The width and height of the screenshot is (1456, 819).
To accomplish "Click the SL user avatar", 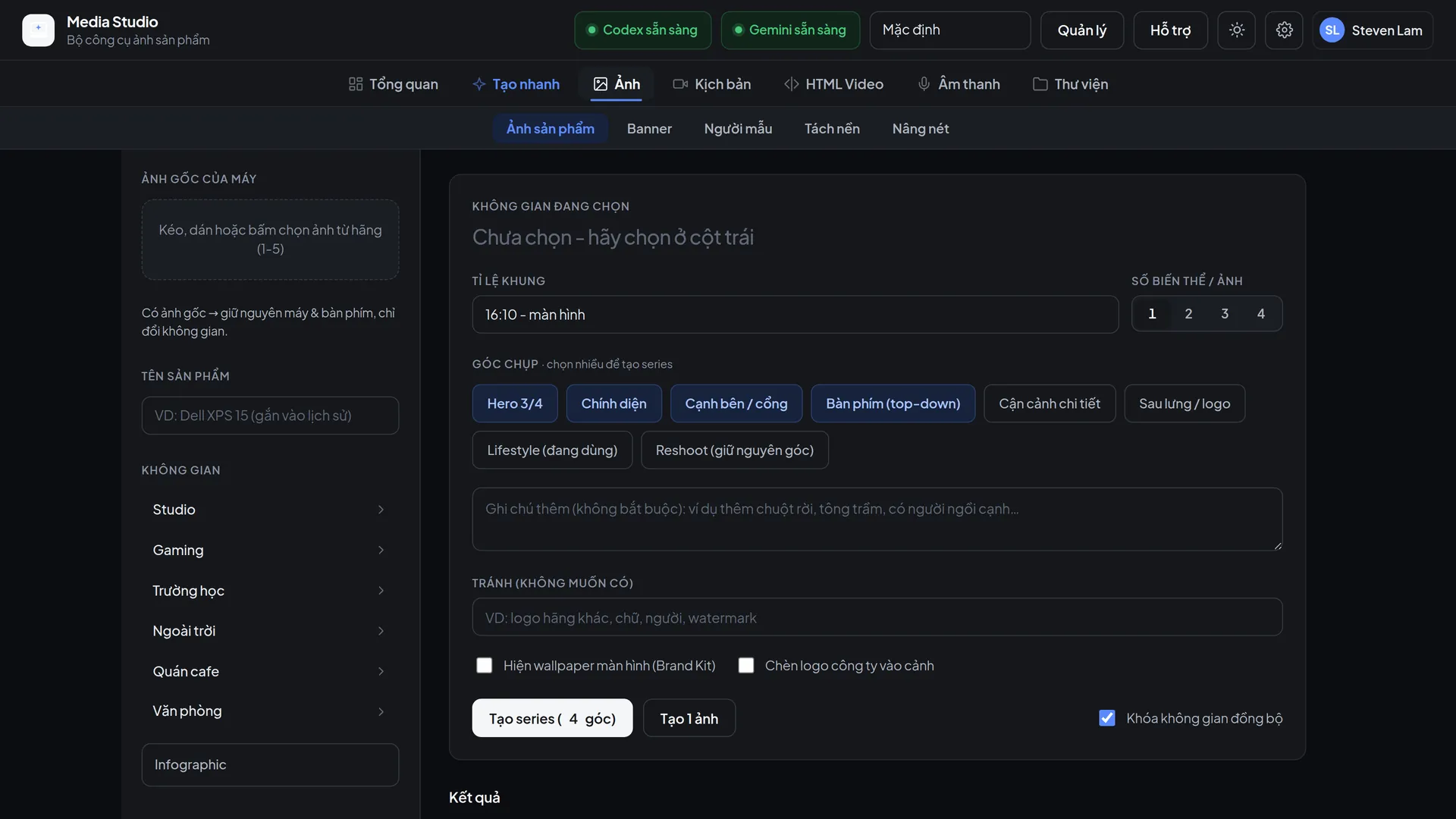I will [1332, 30].
